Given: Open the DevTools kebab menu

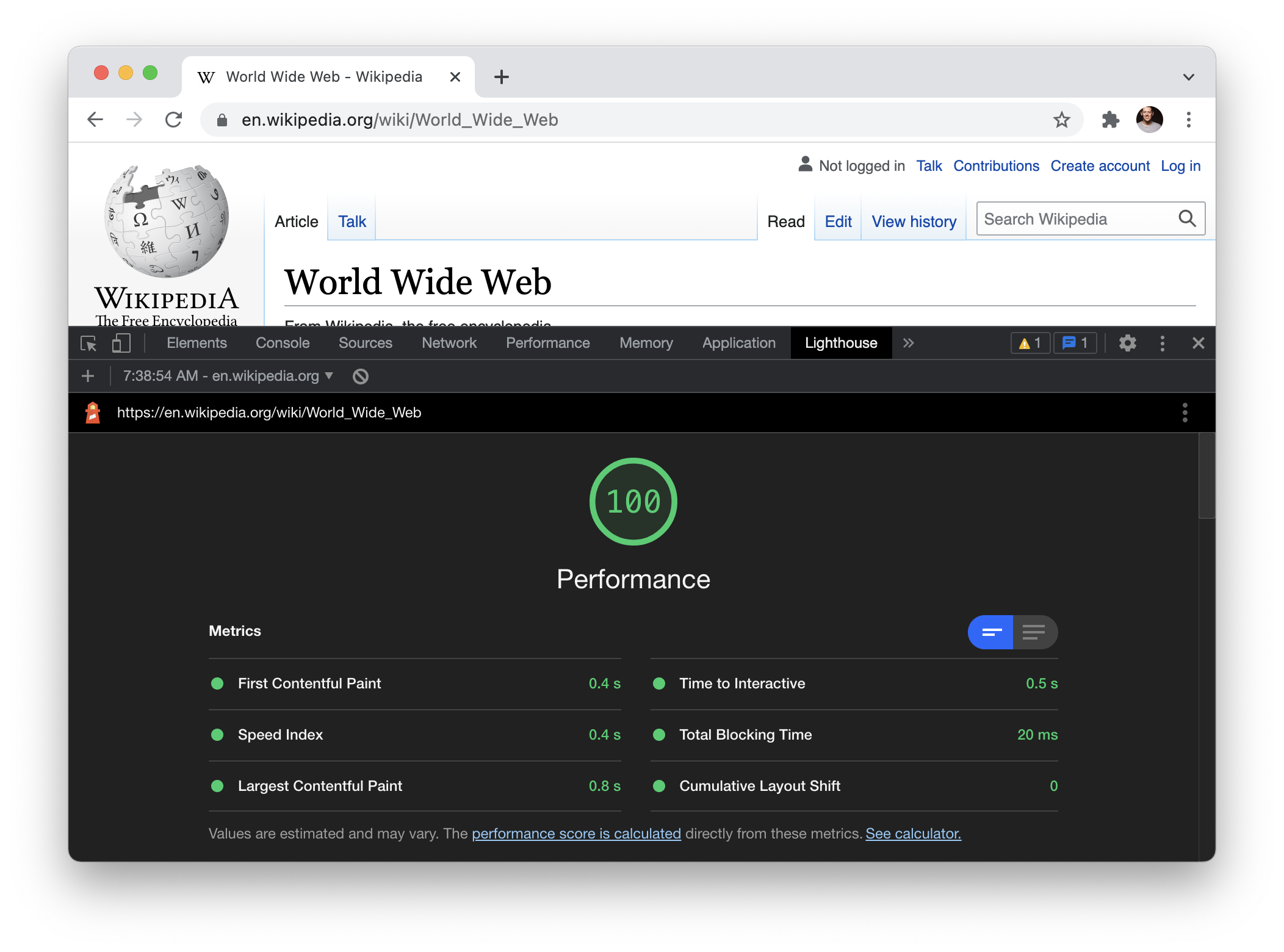Looking at the screenshot, I should [1163, 343].
